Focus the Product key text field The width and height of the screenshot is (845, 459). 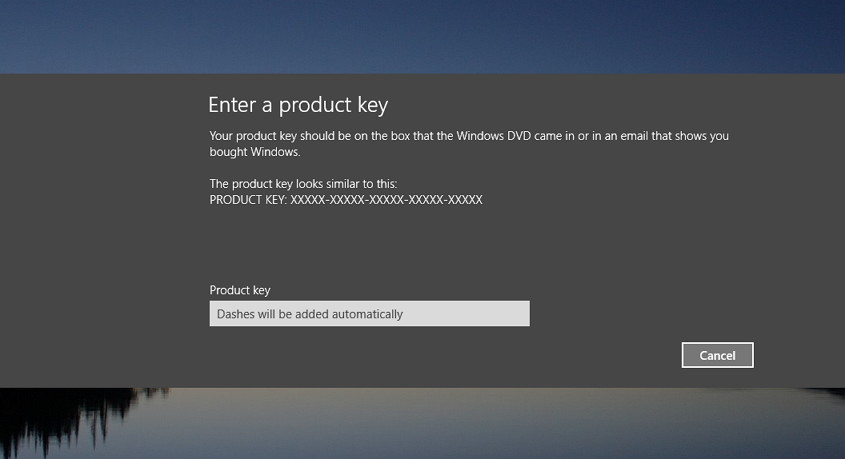[370, 314]
